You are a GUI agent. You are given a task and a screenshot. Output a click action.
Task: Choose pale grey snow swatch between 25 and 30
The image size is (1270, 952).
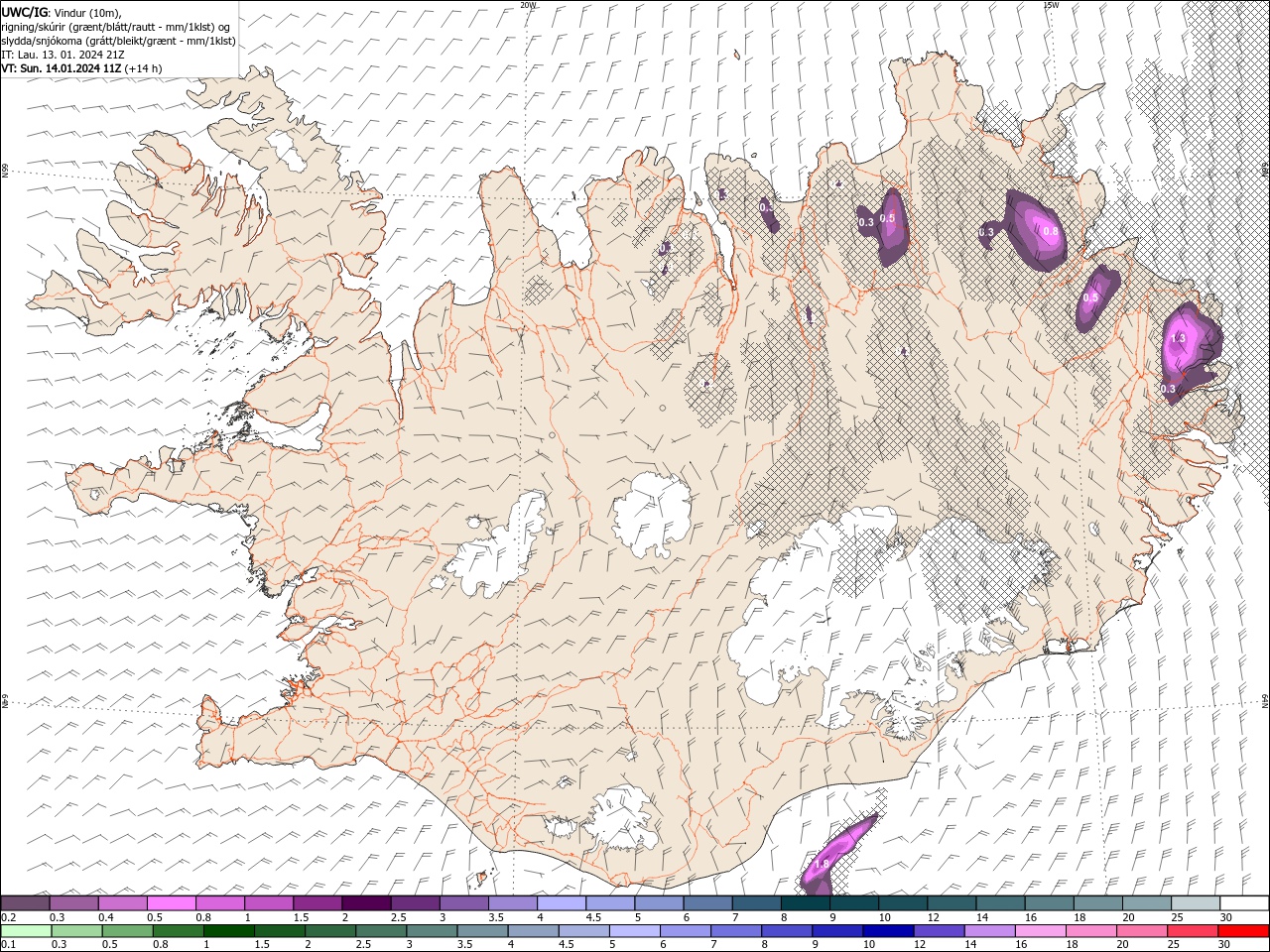coord(1196,902)
